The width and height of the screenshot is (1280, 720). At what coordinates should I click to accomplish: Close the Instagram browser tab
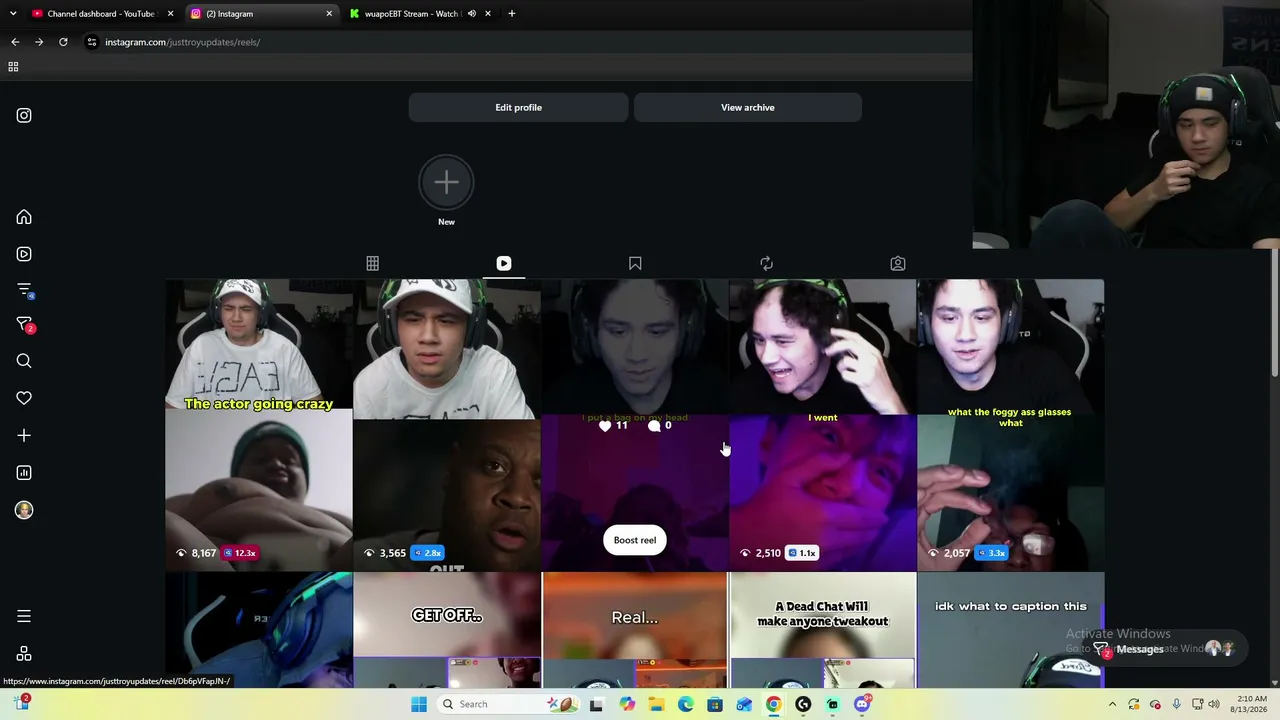(329, 14)
